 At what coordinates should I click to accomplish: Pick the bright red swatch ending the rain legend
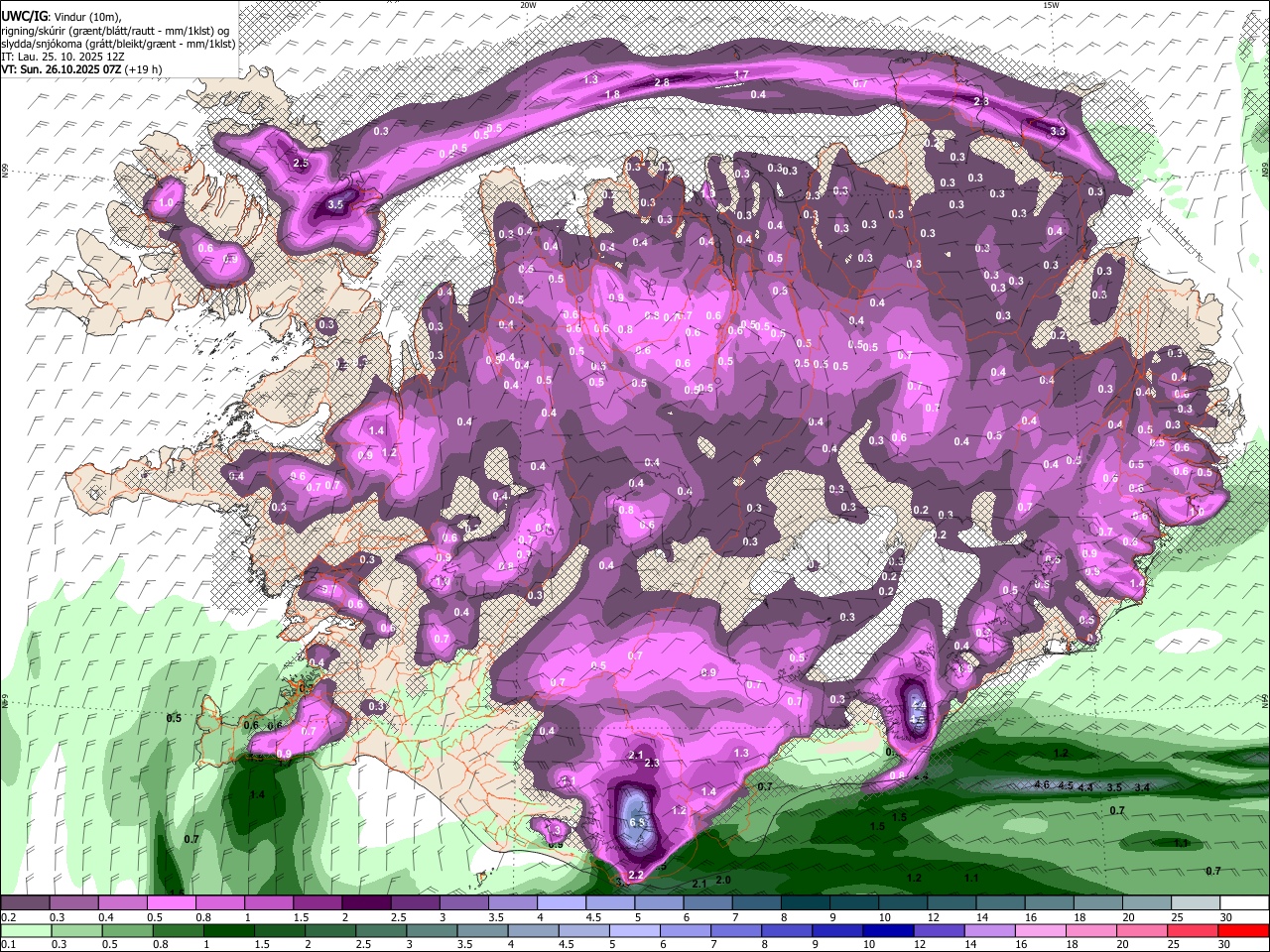1245,931
